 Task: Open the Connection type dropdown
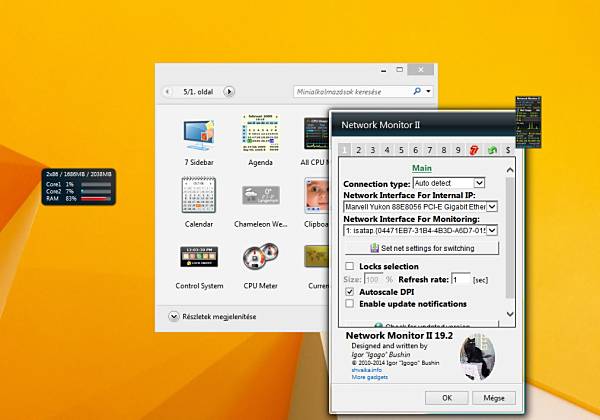click(449, 183)
